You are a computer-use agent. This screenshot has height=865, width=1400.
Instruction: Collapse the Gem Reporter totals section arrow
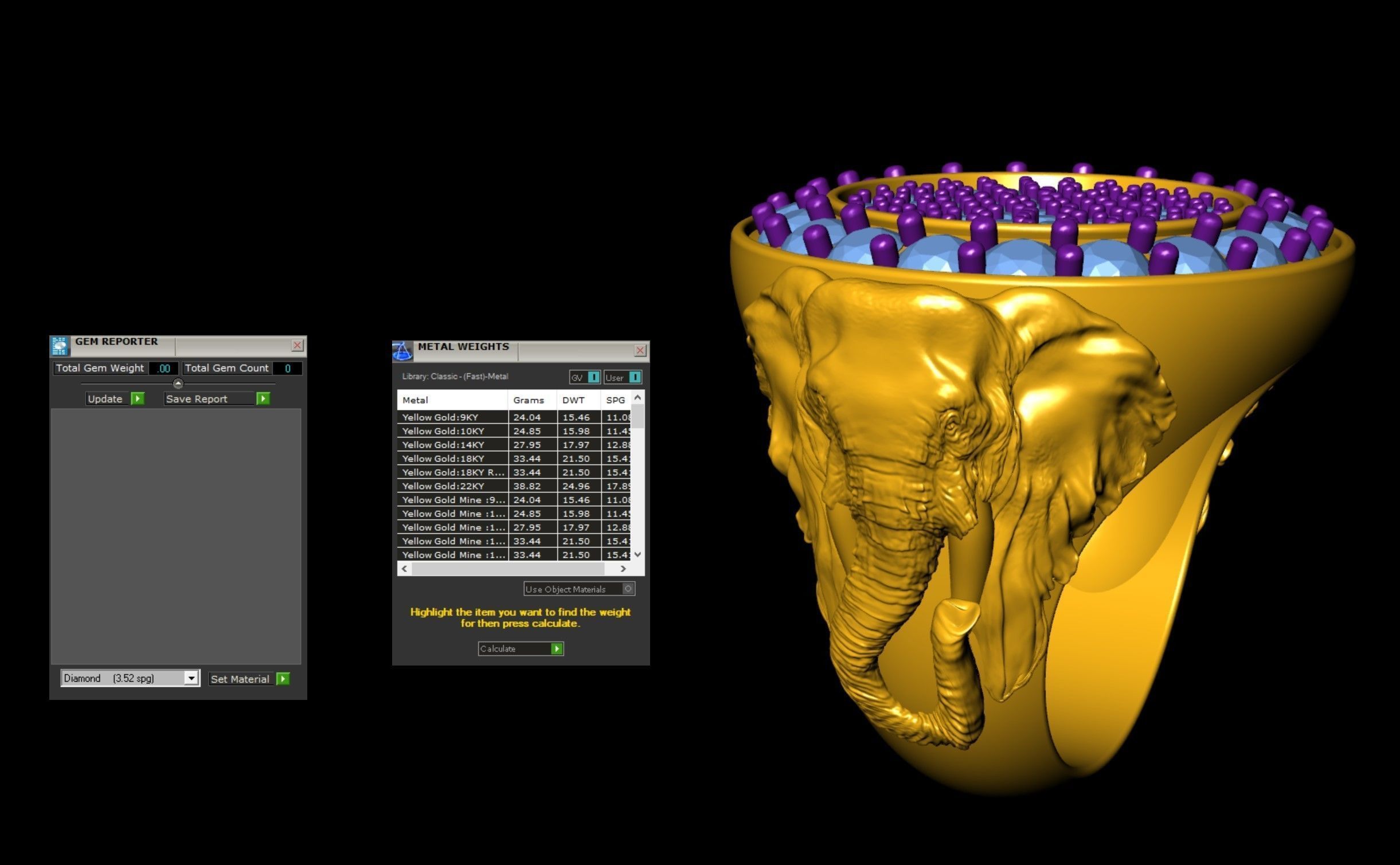click(178, 383)
